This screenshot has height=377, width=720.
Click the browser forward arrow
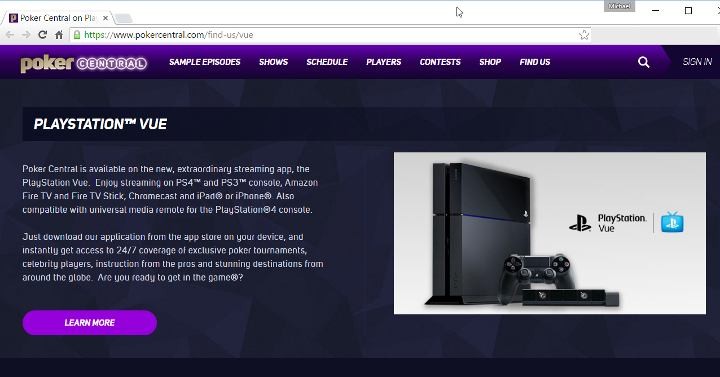(x=26, y=35)
